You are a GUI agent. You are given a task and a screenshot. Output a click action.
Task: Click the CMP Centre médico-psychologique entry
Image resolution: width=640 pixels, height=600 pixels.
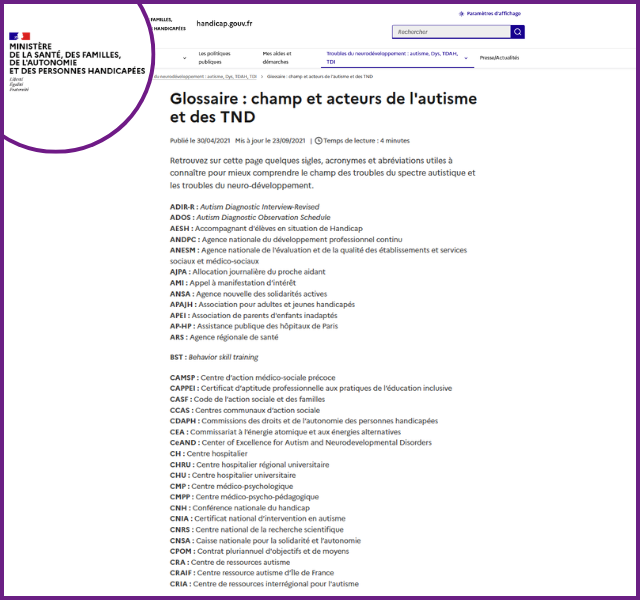pos(231,486)
